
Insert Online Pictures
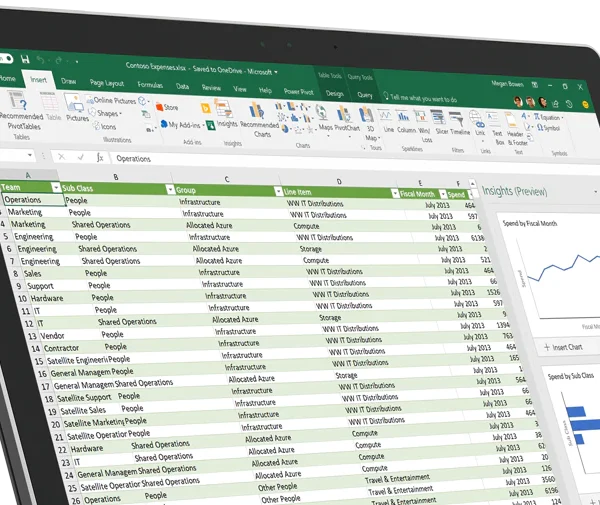pyautogui.click(x=111, y=101)
